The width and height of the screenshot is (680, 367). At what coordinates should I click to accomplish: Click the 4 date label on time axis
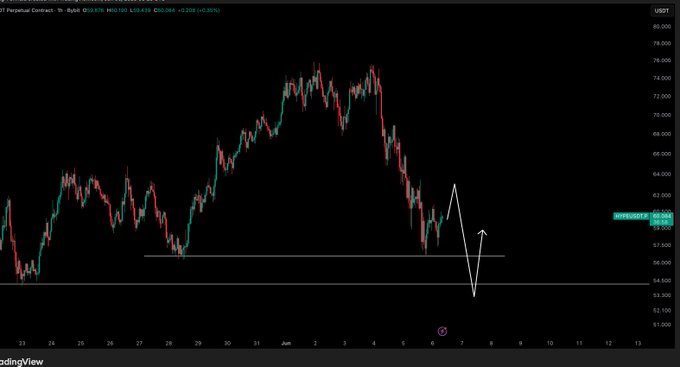click(x=374, y=343)
